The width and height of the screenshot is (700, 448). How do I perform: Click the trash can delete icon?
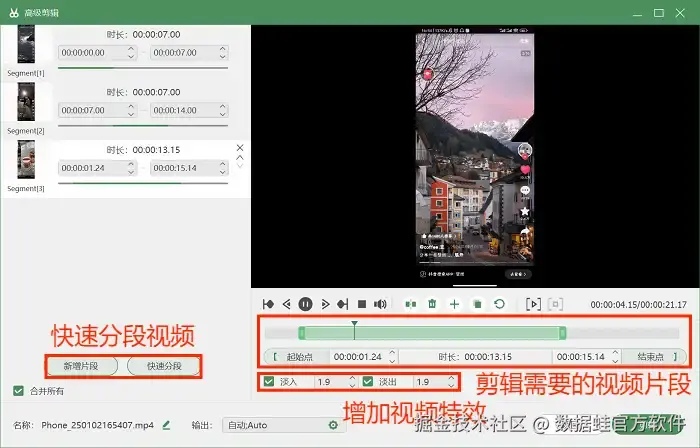[x=432, y=304]
